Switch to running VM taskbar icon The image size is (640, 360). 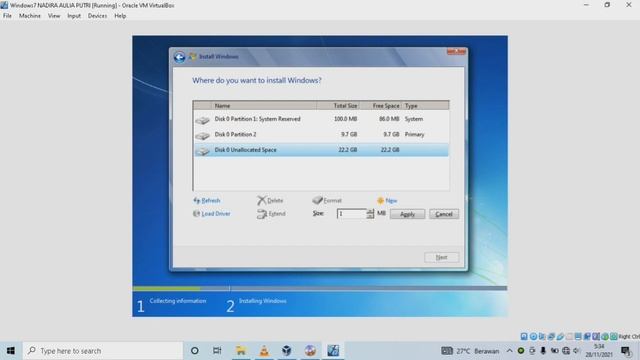[333, 351]
